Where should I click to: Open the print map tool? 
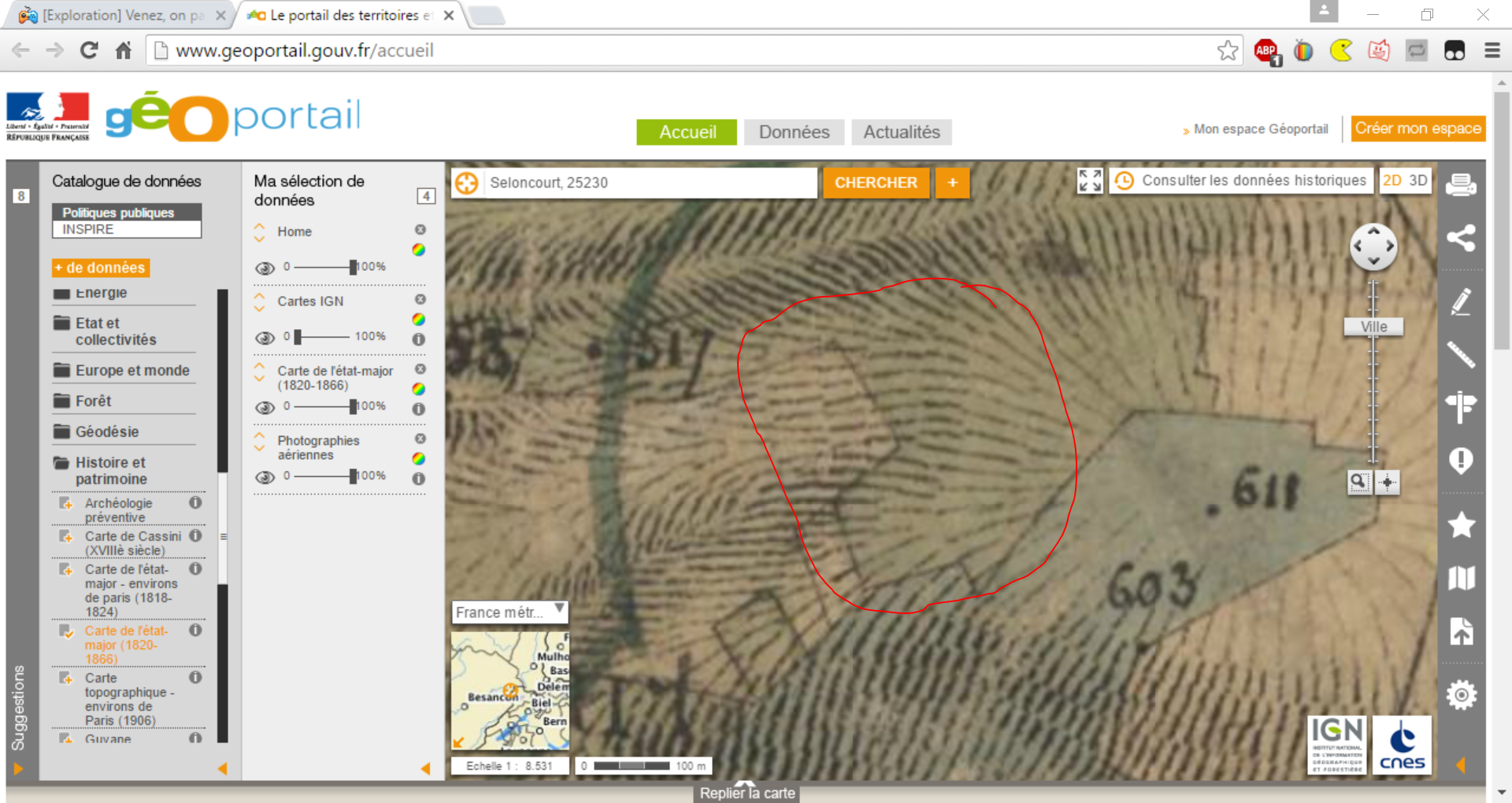point(1461,185)
